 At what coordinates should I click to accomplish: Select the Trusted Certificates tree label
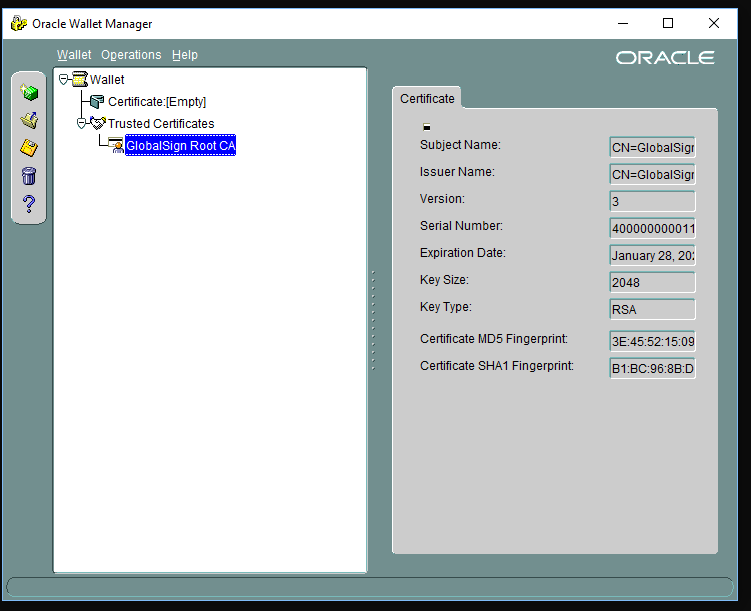161,124
